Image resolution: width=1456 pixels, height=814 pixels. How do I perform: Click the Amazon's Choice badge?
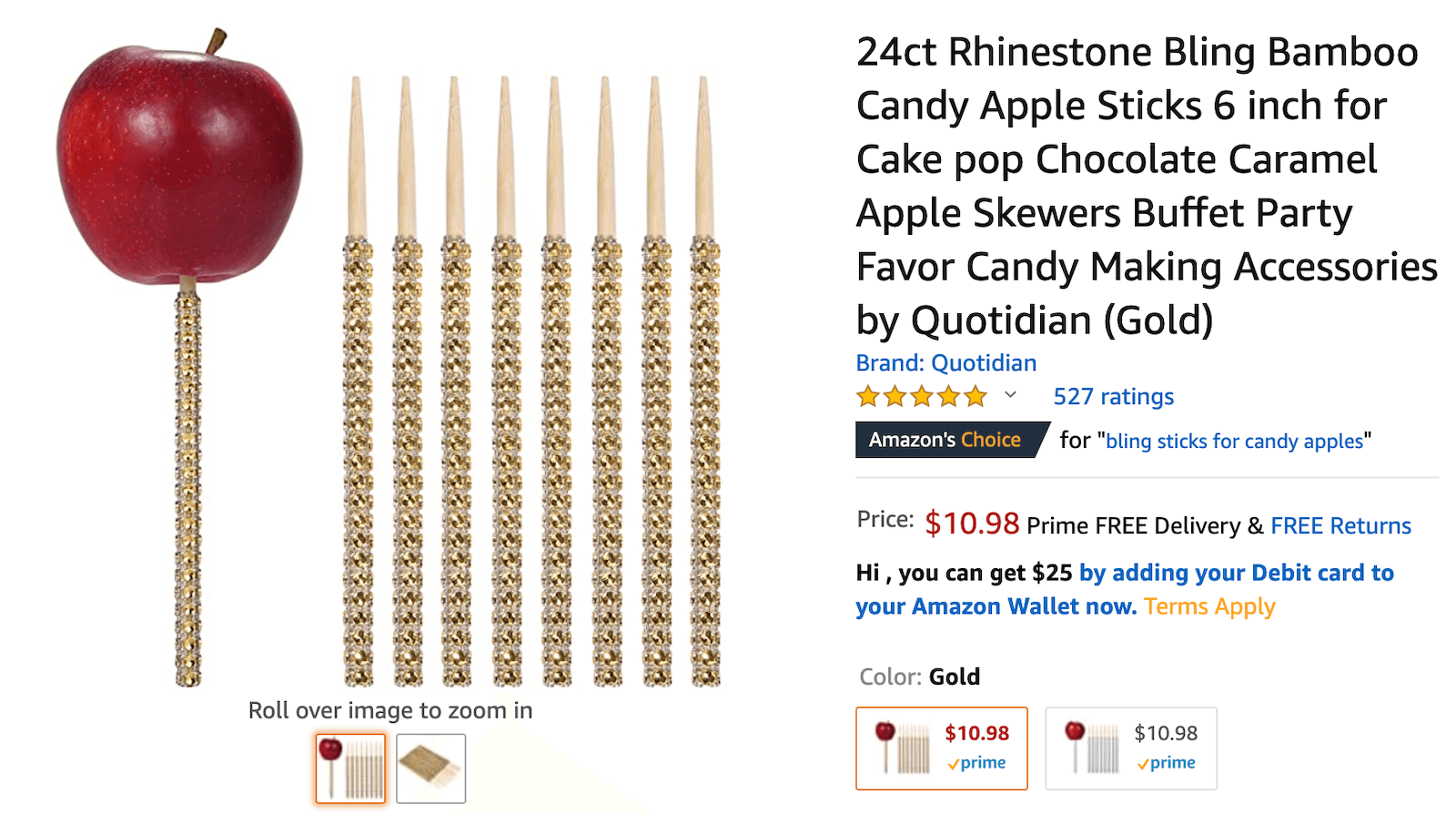pyautogui.click(x=952, y=440)
